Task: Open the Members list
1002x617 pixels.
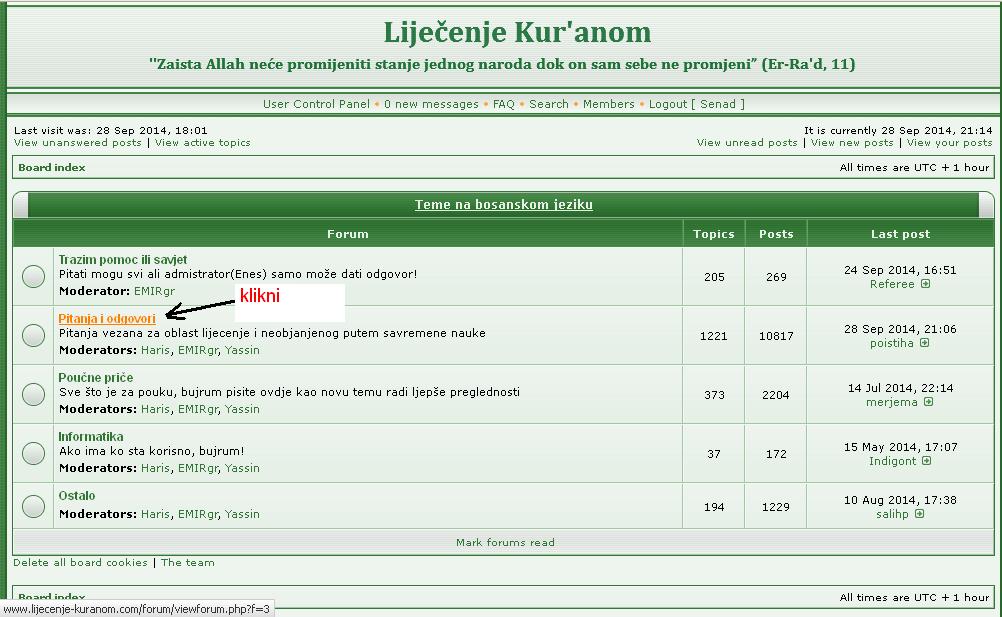Action: [x=608, y=104]
